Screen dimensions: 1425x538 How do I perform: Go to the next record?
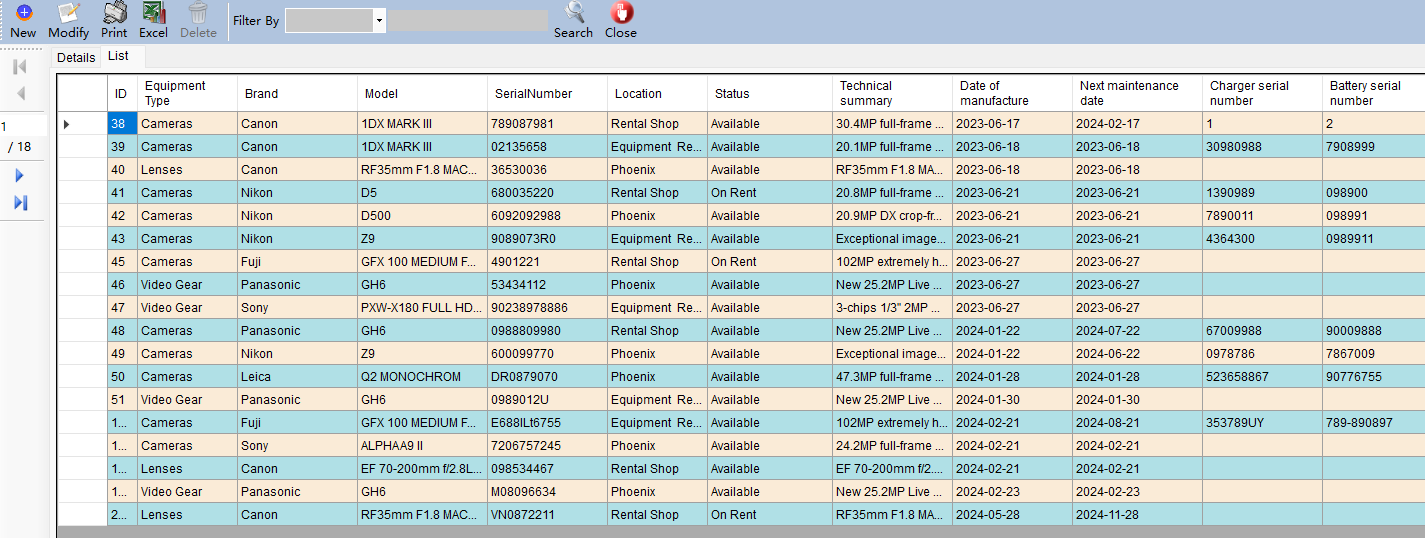pos(19,176)
